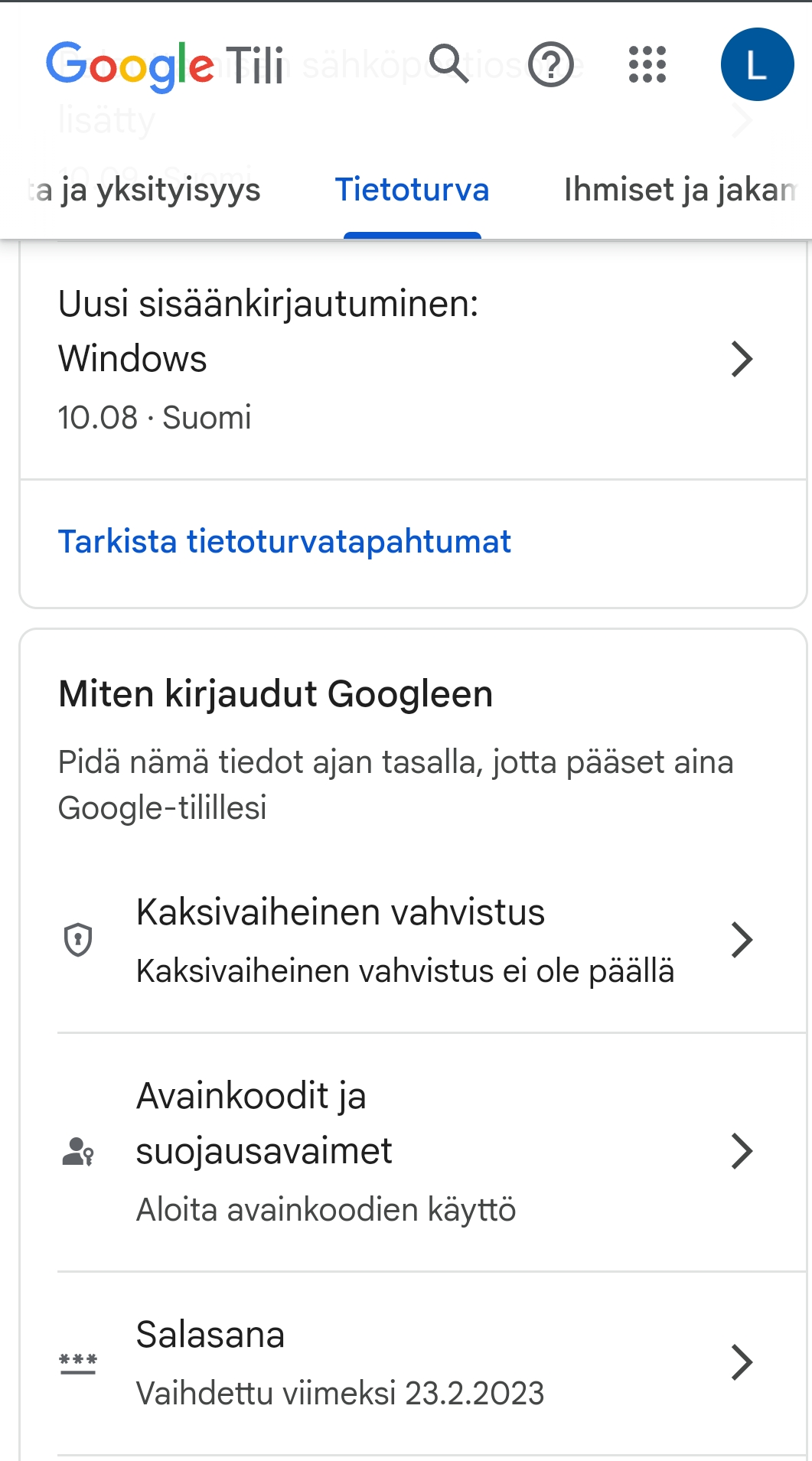
Task: Click Tarkista tietoturvatapahtumat link
Action: pyautogui.click(x=285, y=542)
